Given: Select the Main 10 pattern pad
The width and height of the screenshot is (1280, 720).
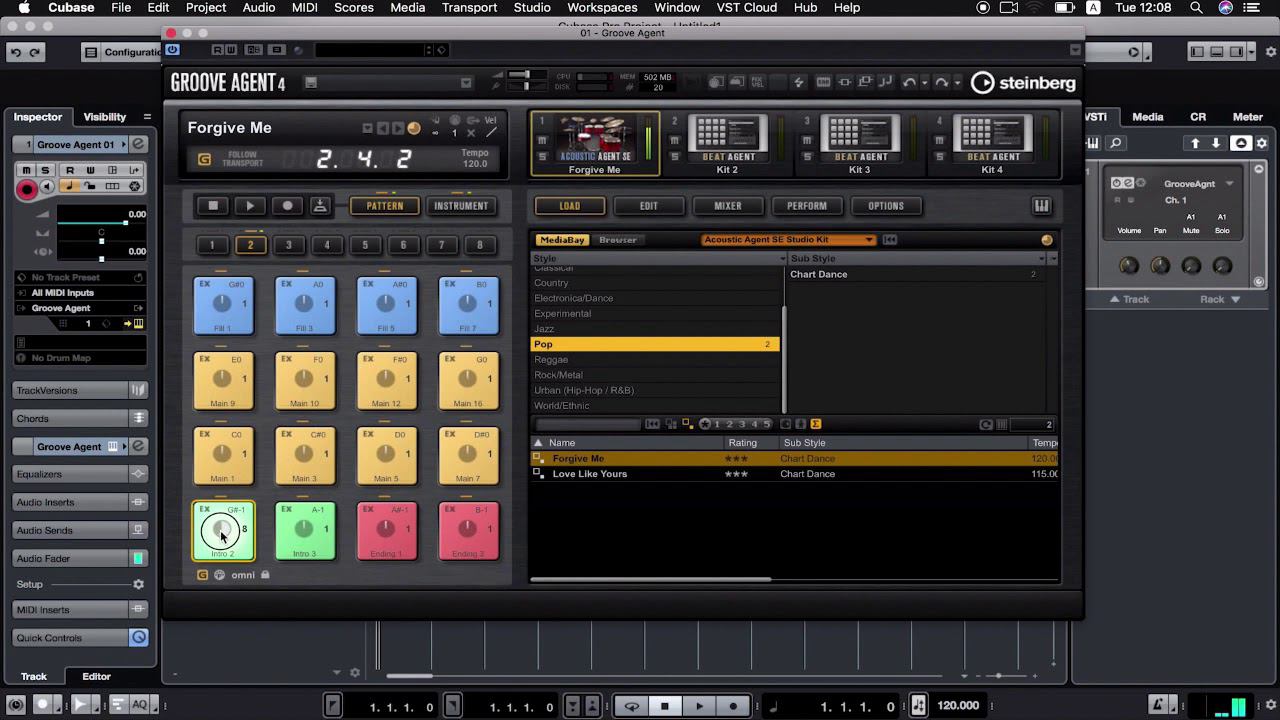Looking at the screenshot, I should (304, 380).
